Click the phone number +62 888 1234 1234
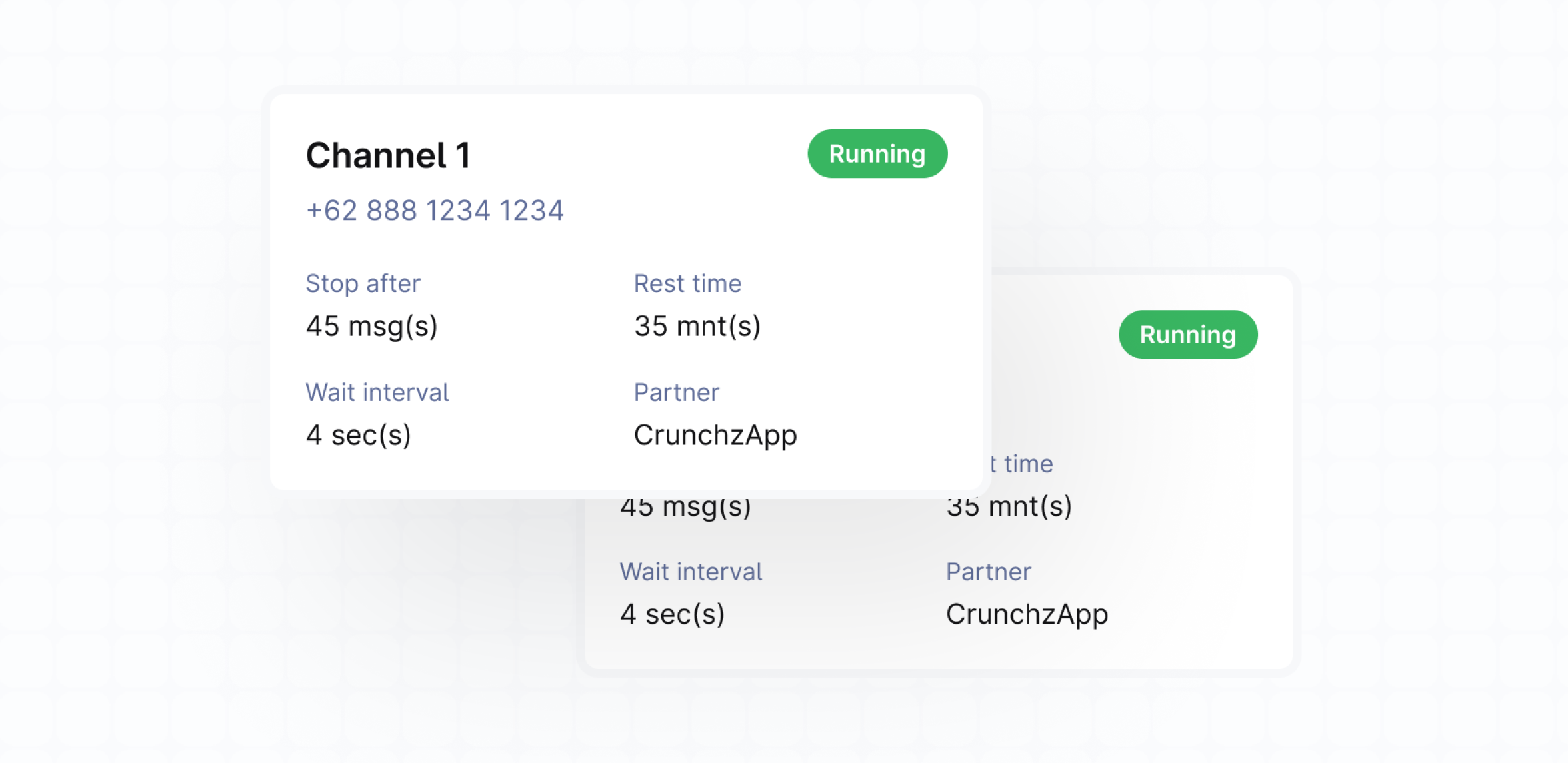Screen dimensions: 1568x763 click(435, 211)
